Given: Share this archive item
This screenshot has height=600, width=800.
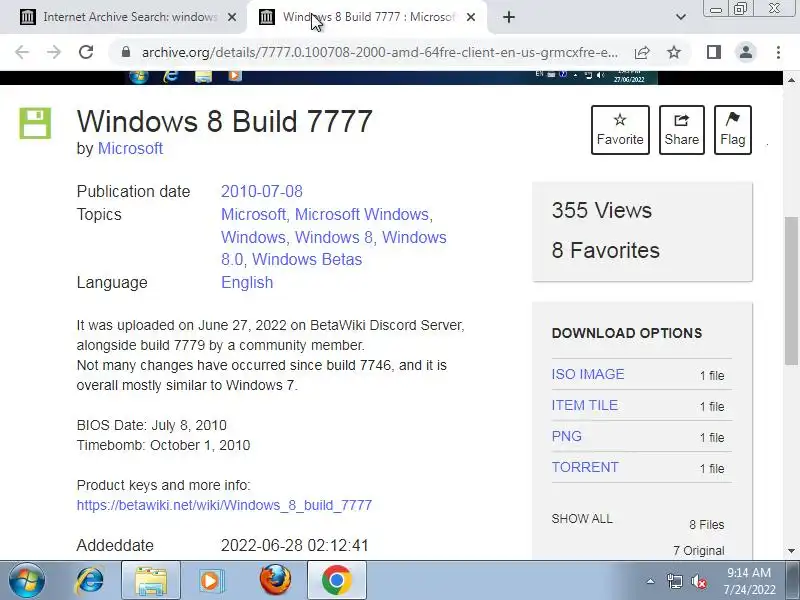Looking at the screenshot, I should [x=682, y=130].
